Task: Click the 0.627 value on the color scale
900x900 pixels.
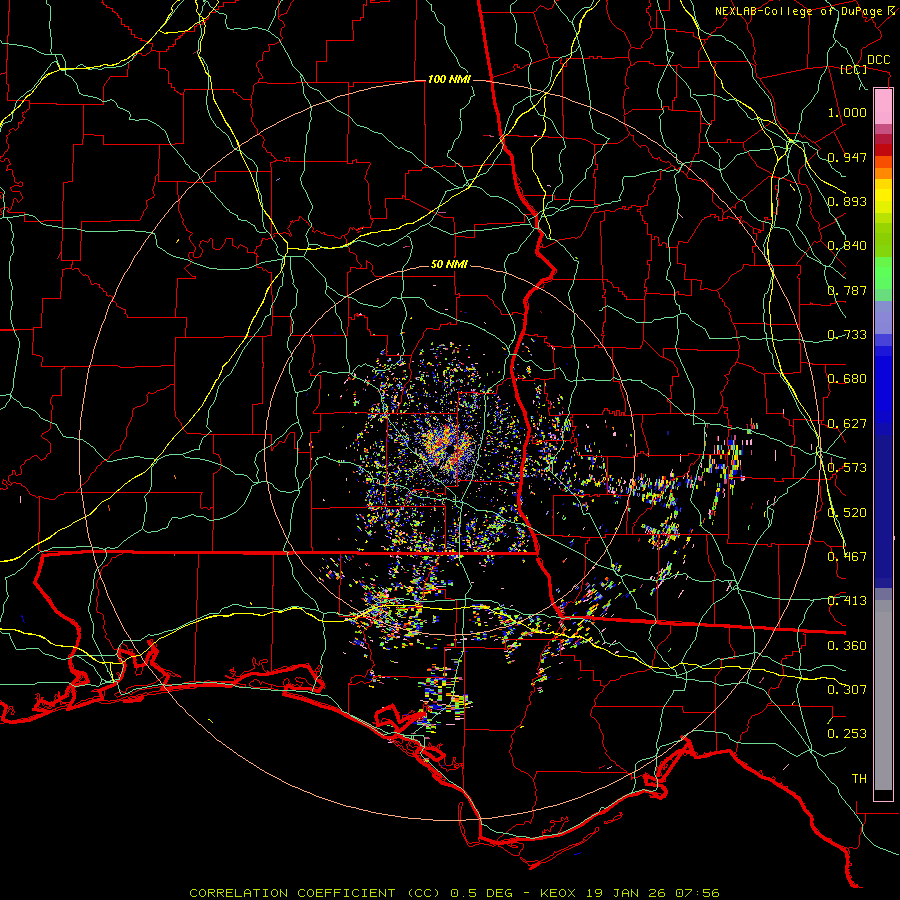Action: coord(847,424)
